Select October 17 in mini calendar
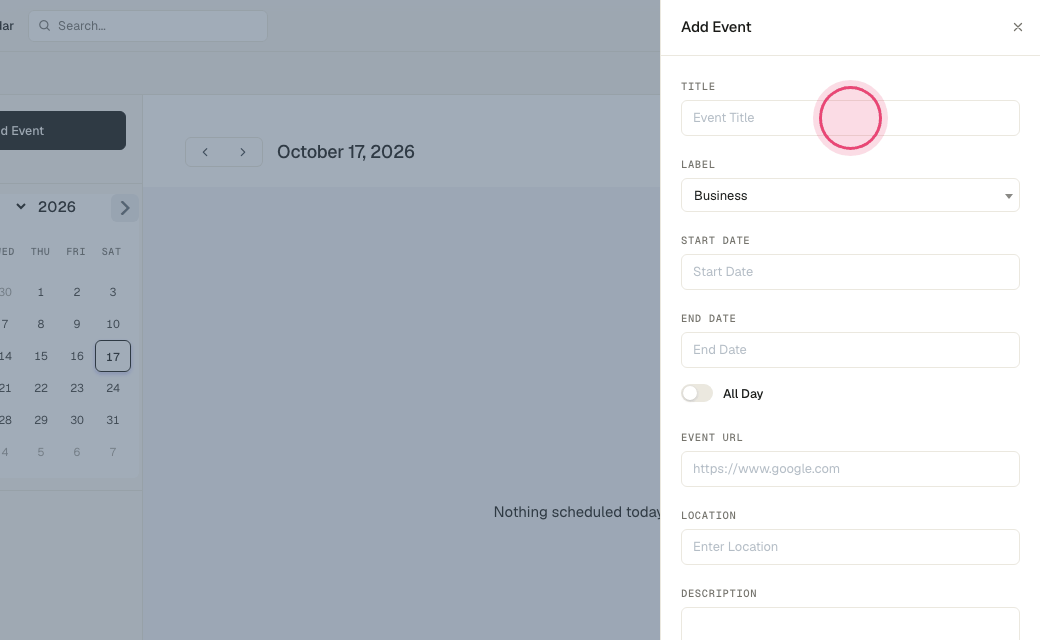Screen dimensions: 1040x640 tap(113, 357)
